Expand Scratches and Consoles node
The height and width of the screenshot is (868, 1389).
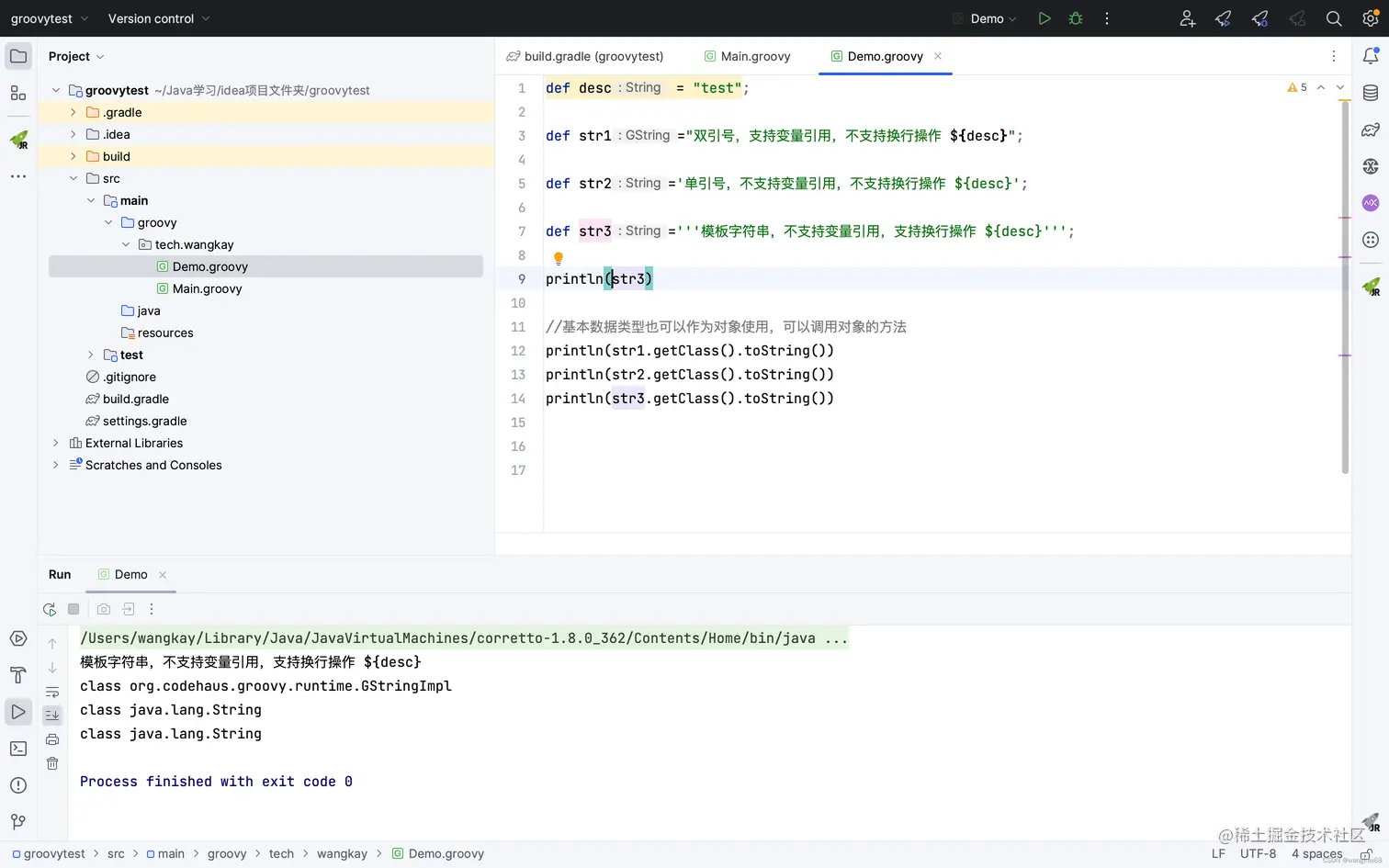tap(56, 465)
